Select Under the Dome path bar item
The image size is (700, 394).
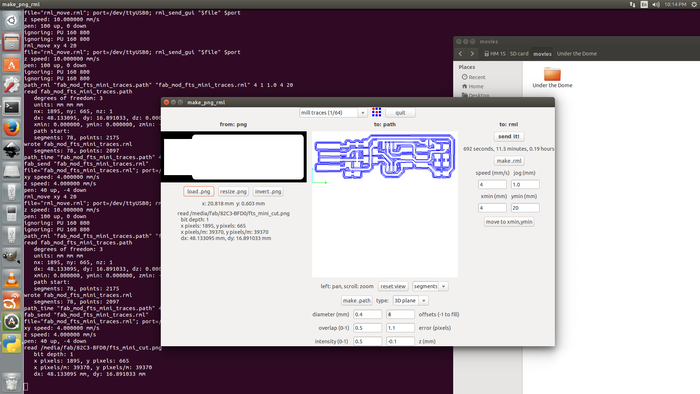click(576, 54)
